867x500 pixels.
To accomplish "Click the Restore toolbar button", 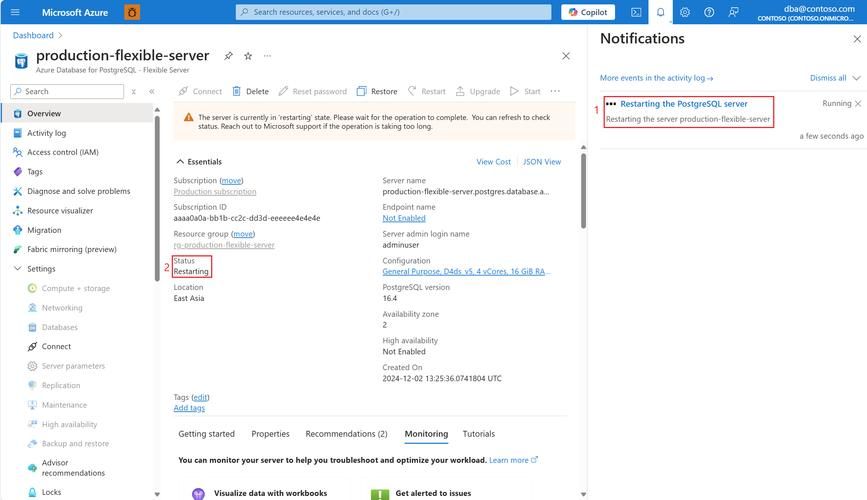I will tap(377, 91).
